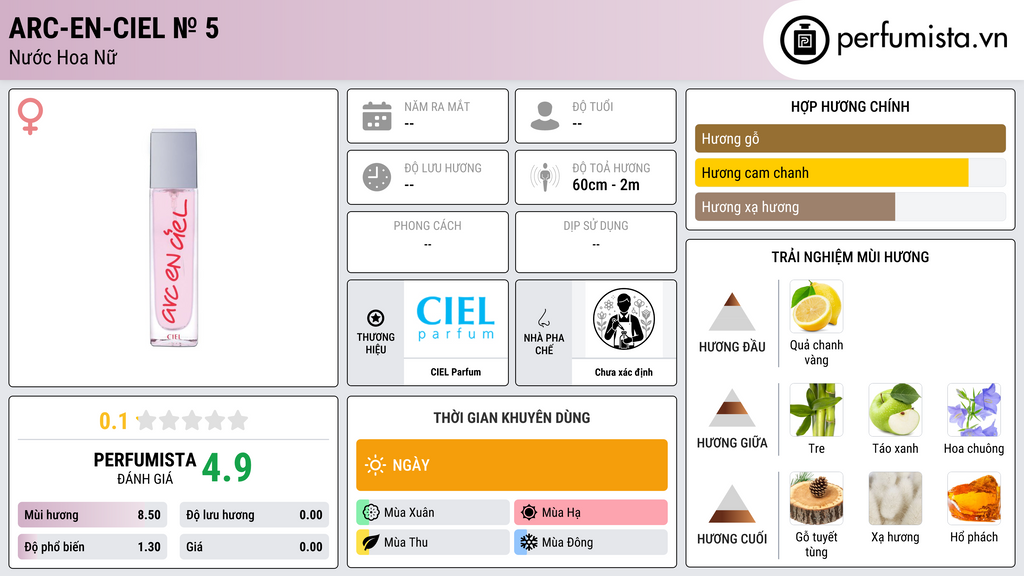Click the Hương xạ hương accord bar
The image size is (1024, 576).
coord(850,207)
